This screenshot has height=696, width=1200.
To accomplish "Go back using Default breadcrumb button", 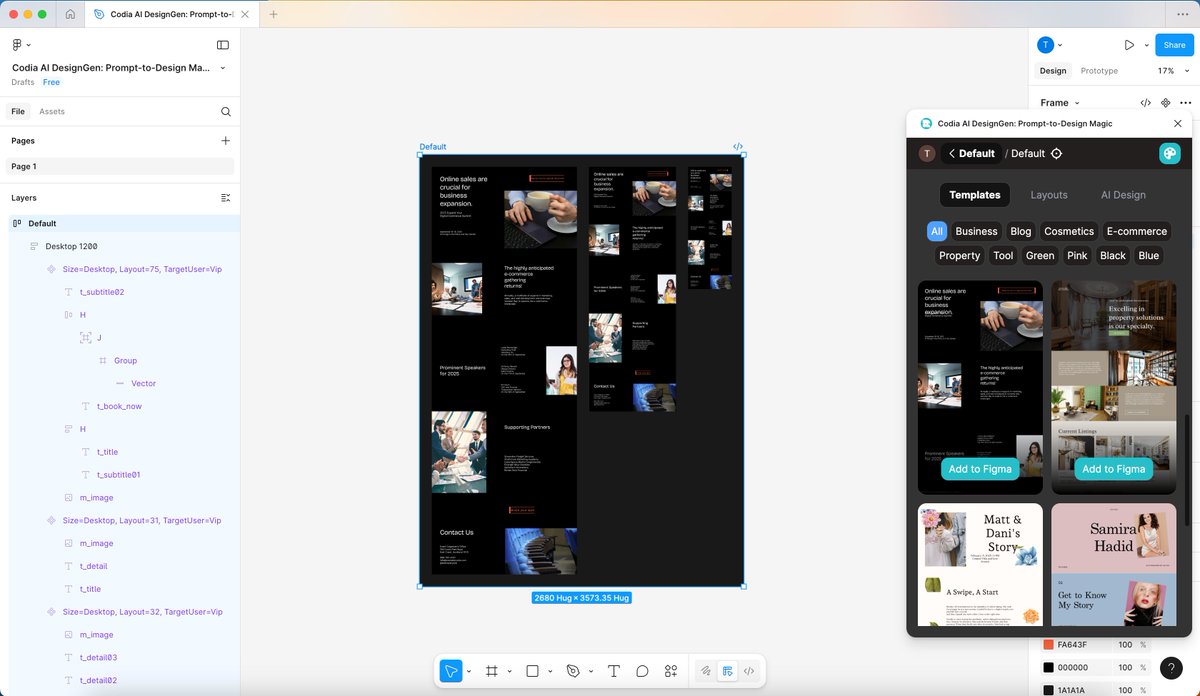I will pos(971,153).
